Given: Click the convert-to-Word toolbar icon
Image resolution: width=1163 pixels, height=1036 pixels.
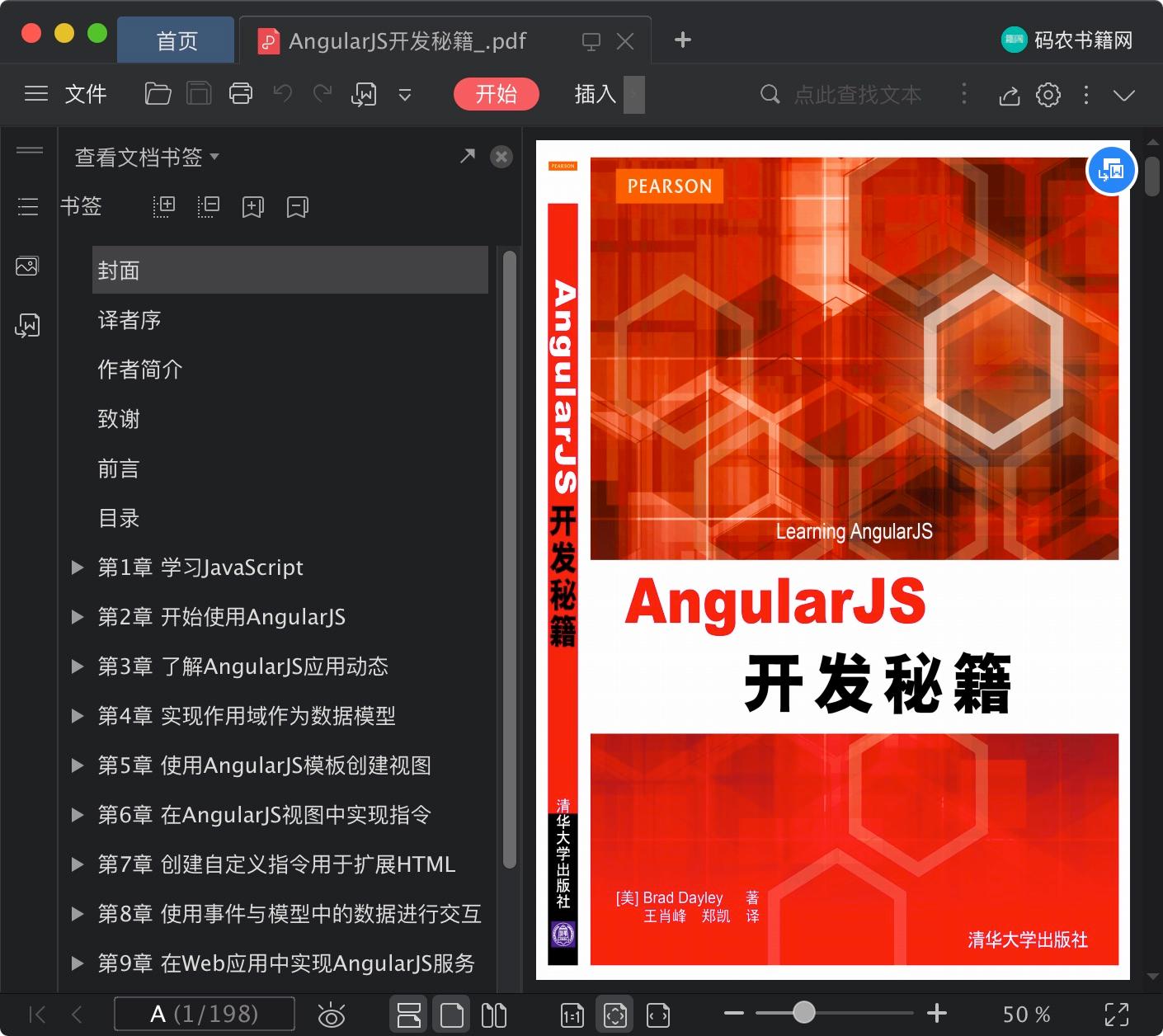Looking at the screenshot, I should tap(364, 94).
